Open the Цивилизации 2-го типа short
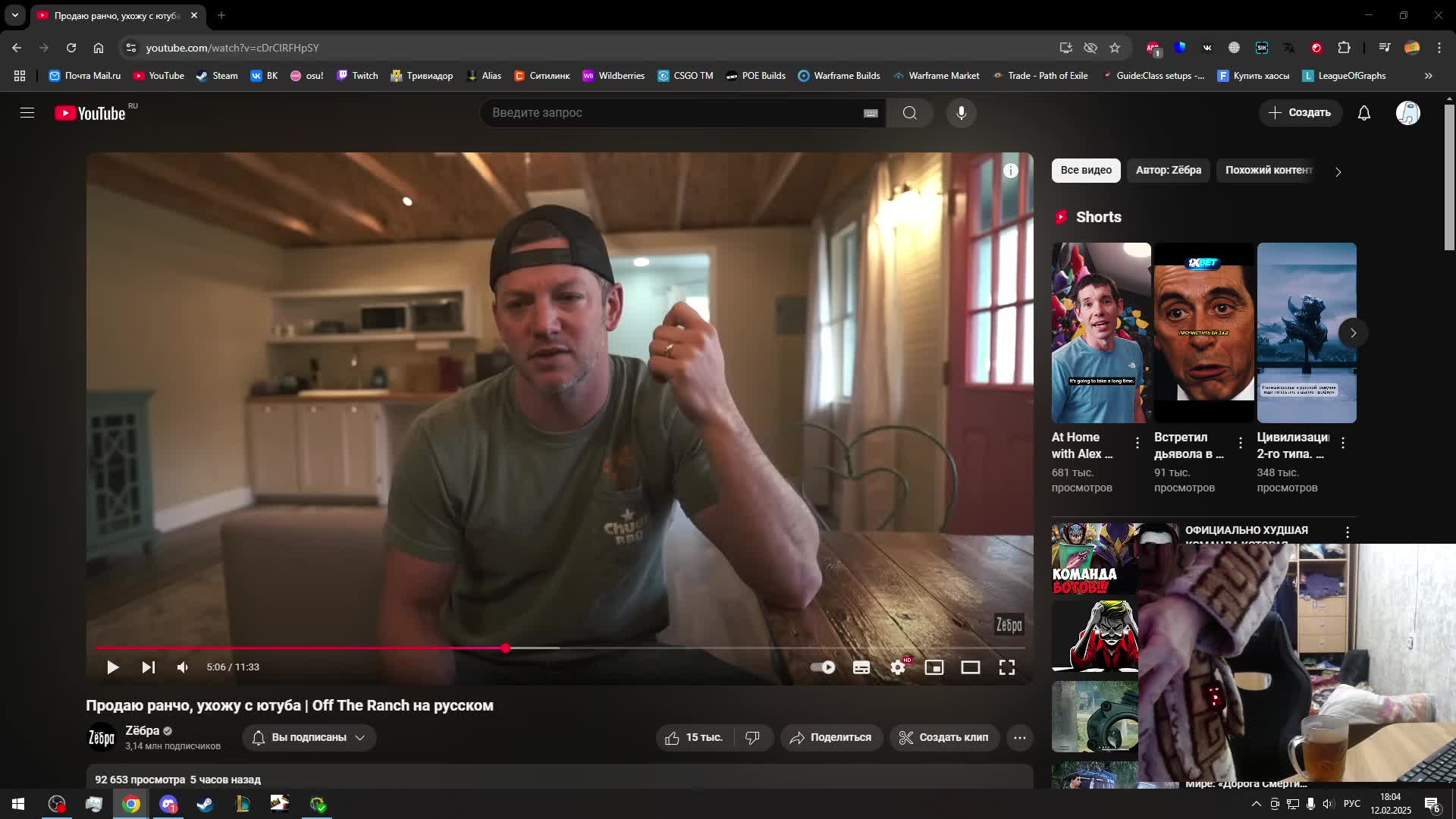The image size is (1456, 819). (1307, 333)
